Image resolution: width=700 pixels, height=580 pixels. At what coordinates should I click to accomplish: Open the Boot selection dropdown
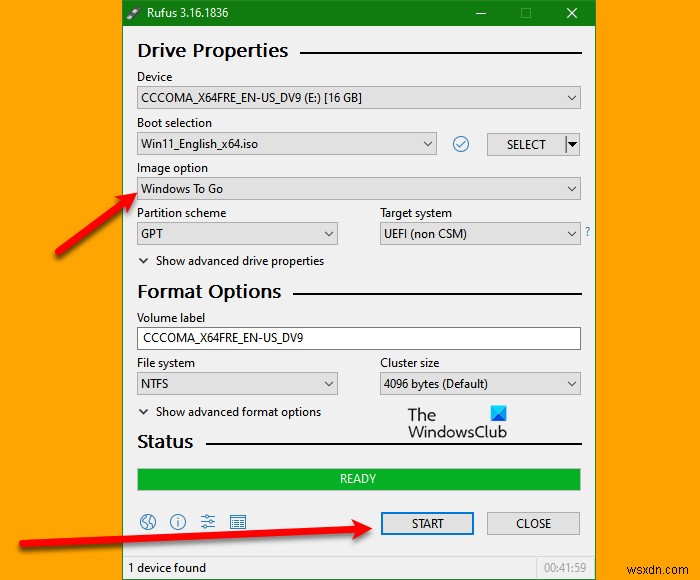click(287, 144)
